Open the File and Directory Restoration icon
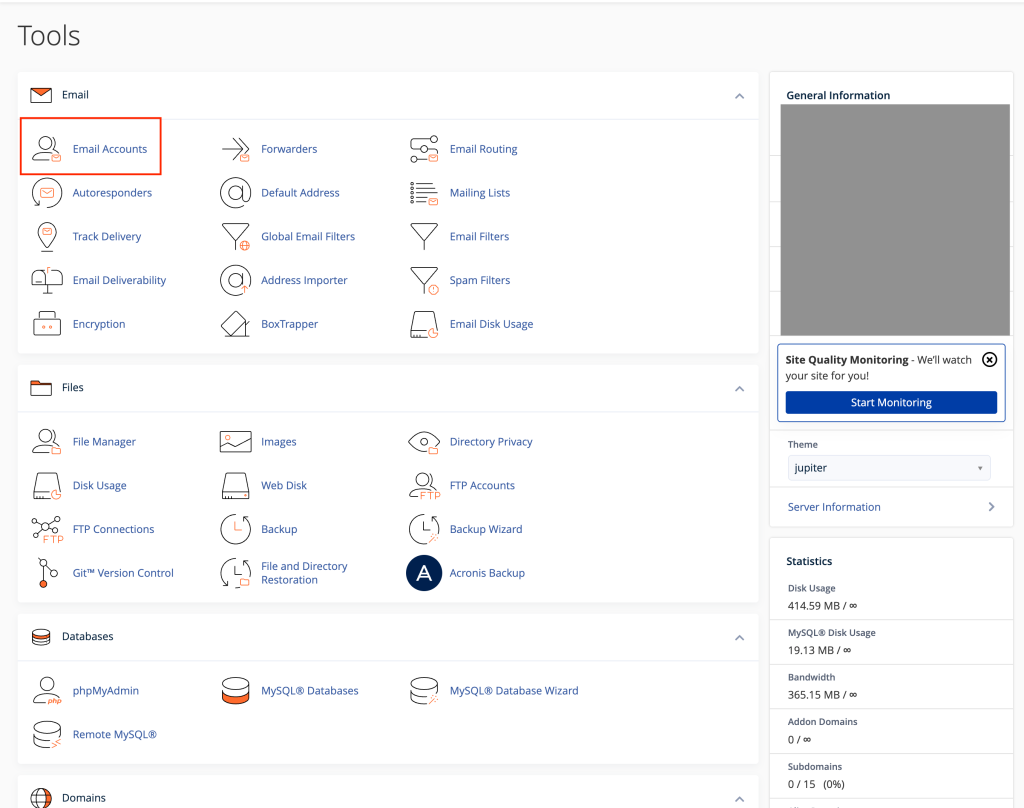This screenshot has width=1024, height=808. 236,573
